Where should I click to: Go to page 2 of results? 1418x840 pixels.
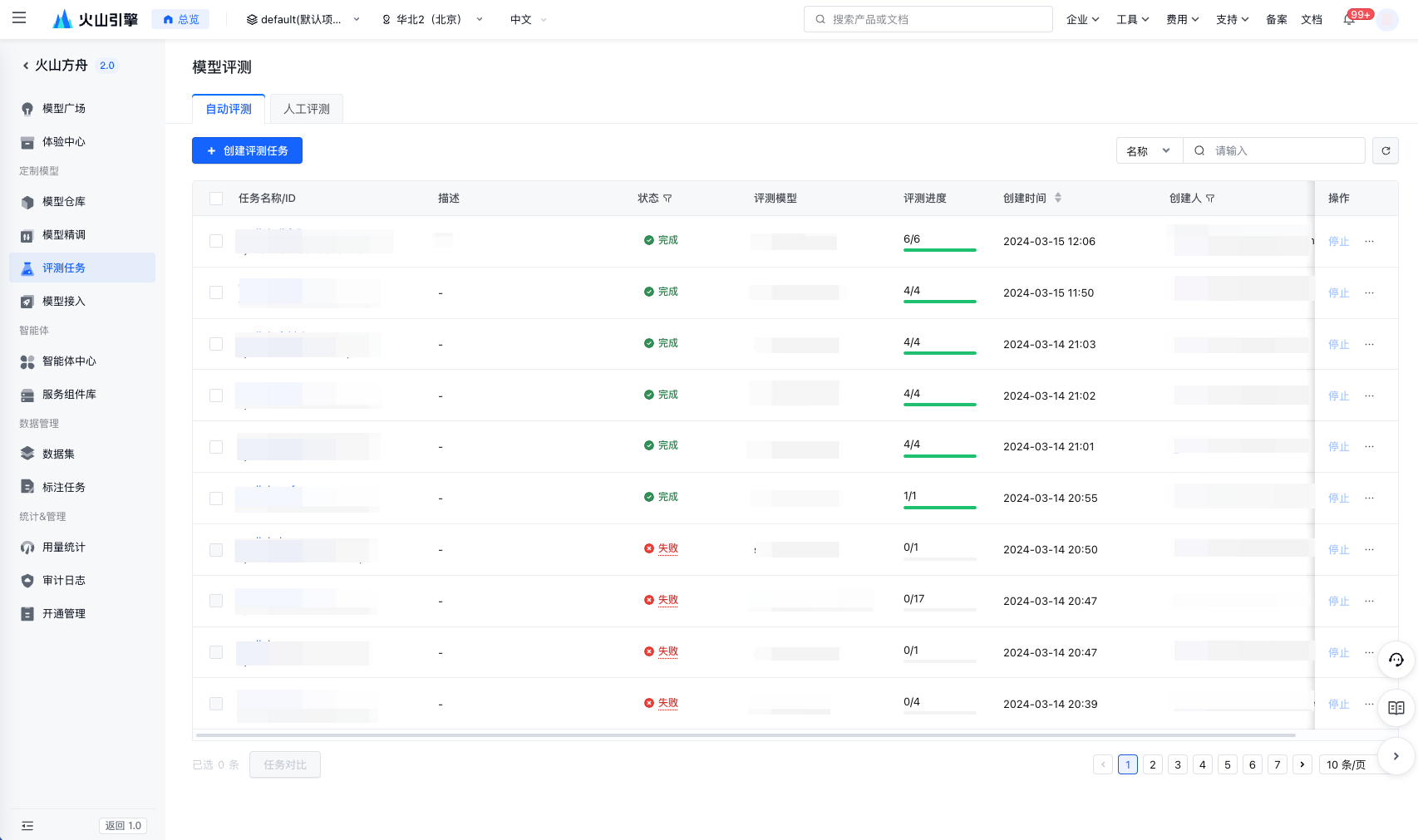(1153, 764)
